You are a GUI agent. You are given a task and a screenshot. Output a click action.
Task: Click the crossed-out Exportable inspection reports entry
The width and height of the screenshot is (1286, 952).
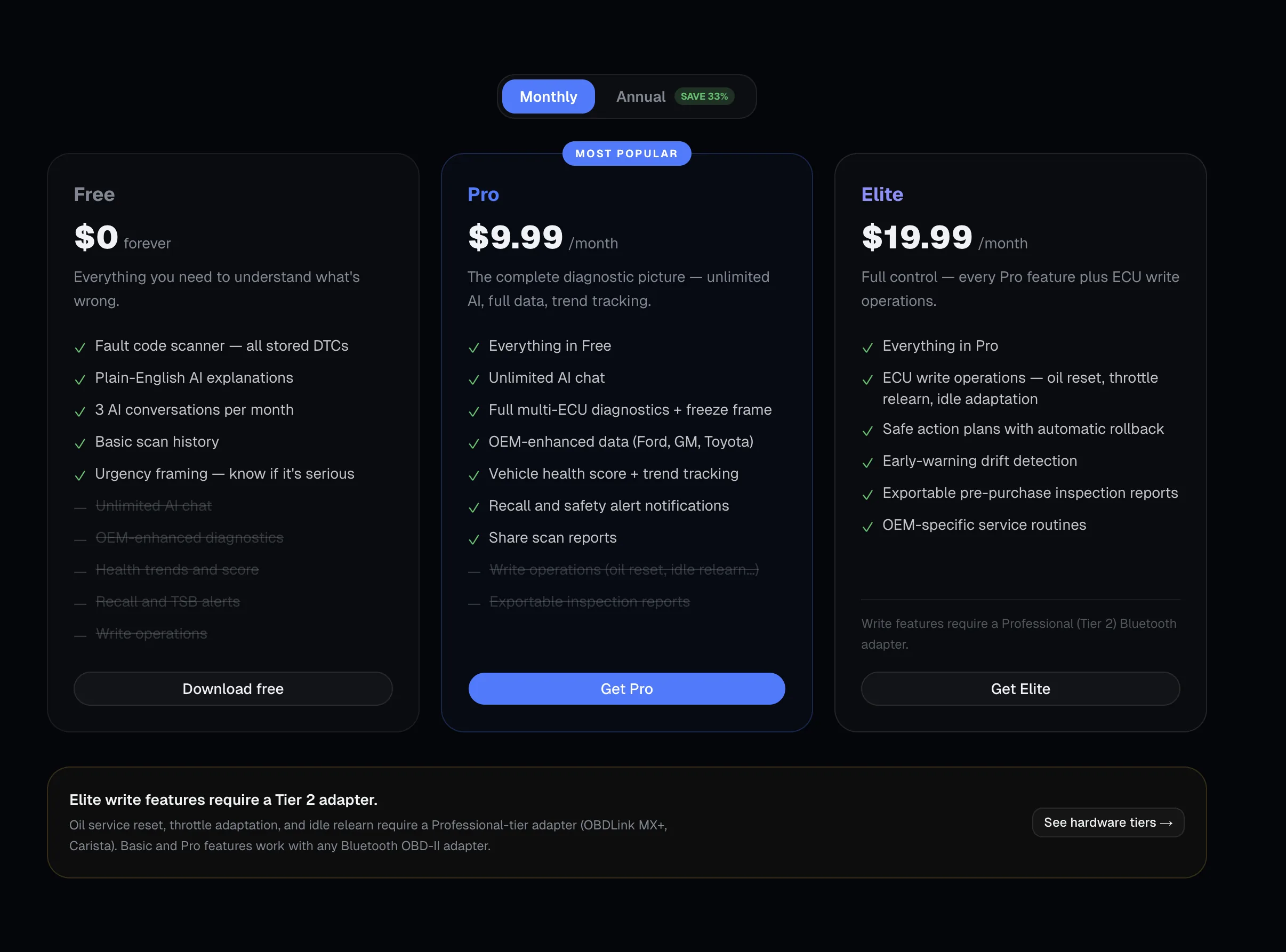click(589, 601)
